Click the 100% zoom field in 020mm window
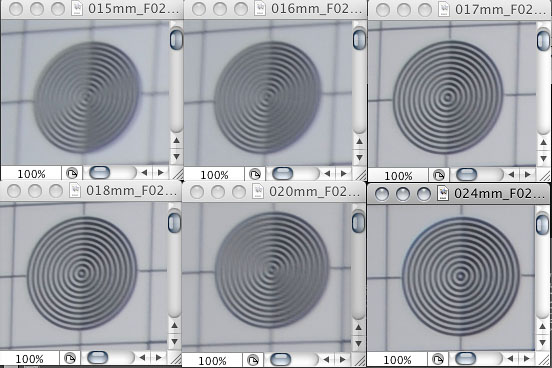This screenshot has width=552, height=368. [212, 361]
